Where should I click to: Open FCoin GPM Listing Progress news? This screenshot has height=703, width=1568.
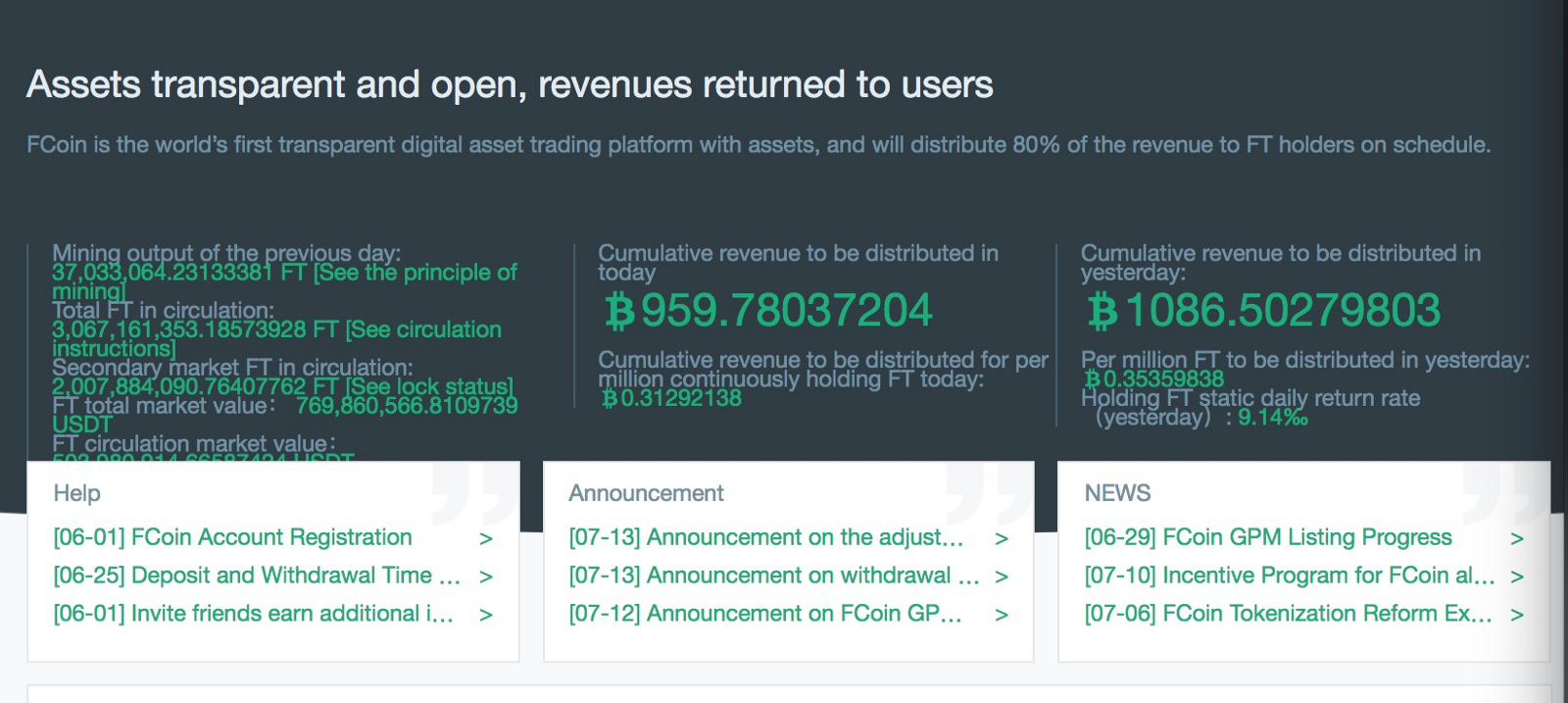(x=1268, y=537)
